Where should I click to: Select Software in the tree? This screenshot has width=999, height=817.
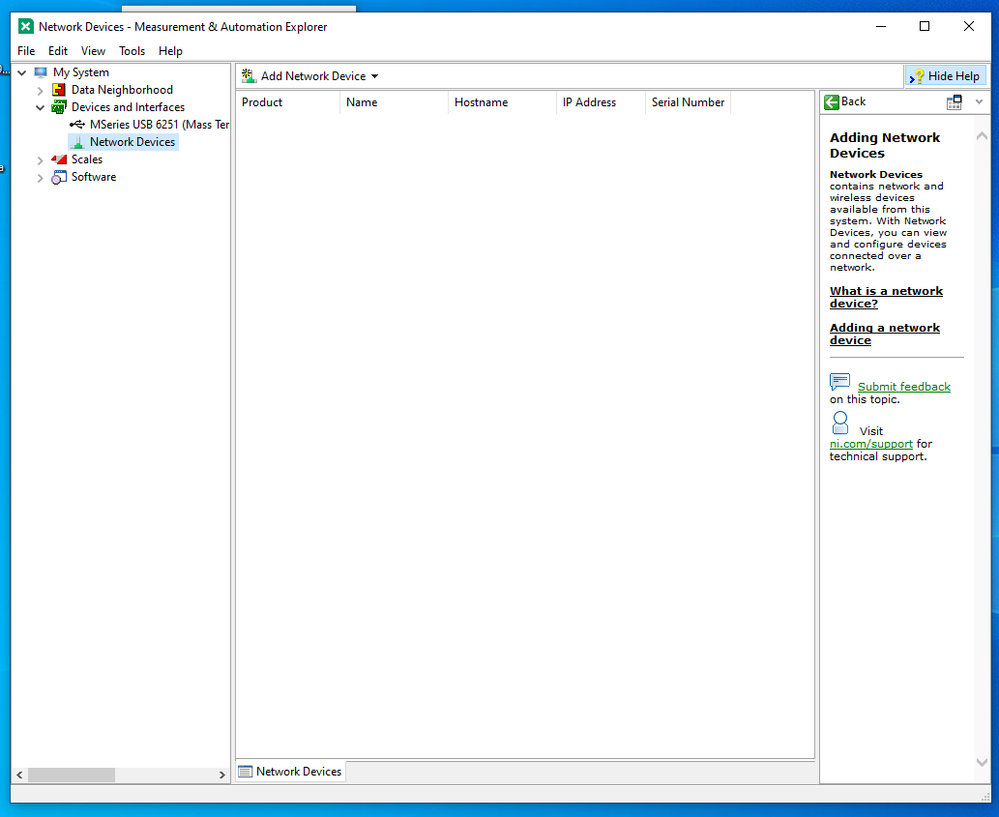pyautogui.click(x=94, y=177)
